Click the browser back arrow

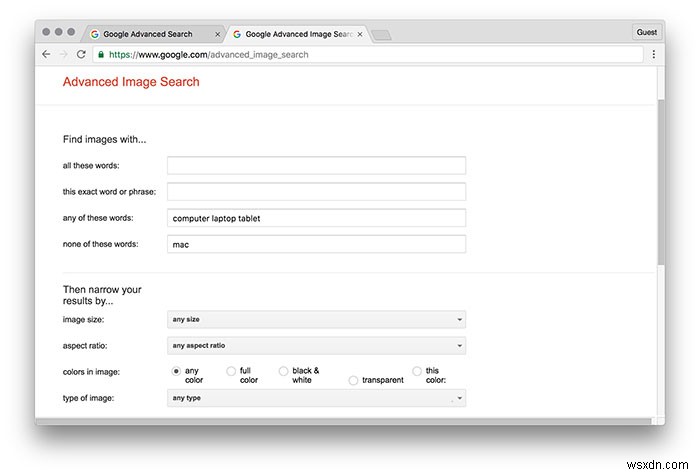(46, 54)
